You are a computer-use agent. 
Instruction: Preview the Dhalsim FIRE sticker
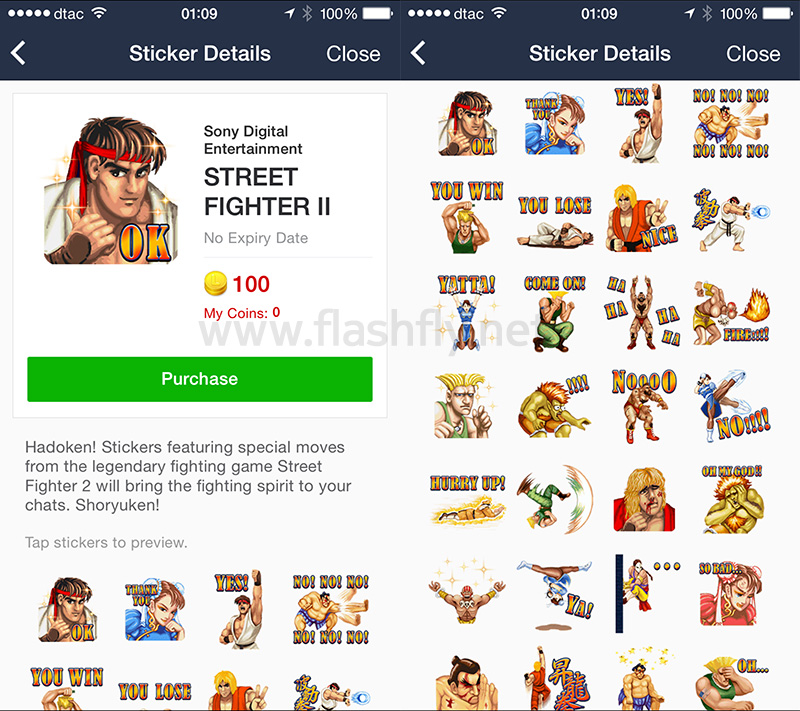(x=731, y=312)
